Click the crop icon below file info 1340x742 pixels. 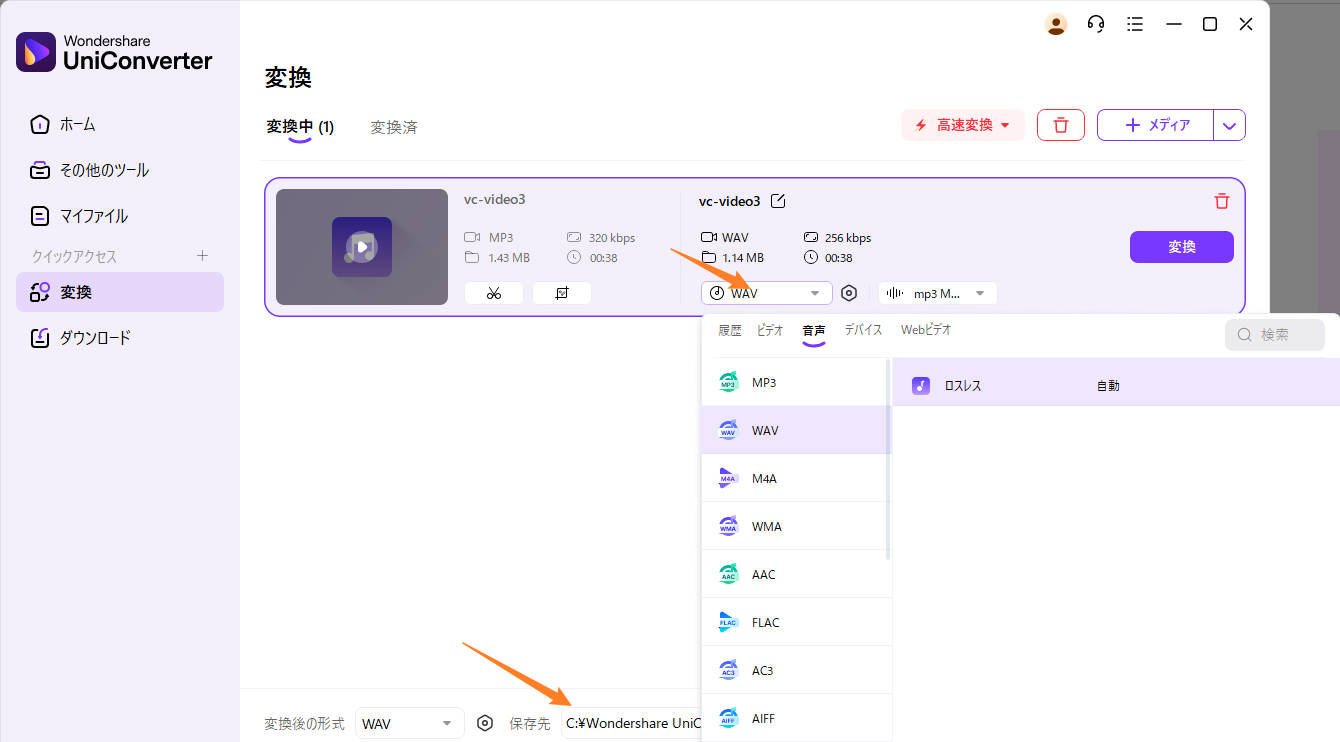coord(561,293)
